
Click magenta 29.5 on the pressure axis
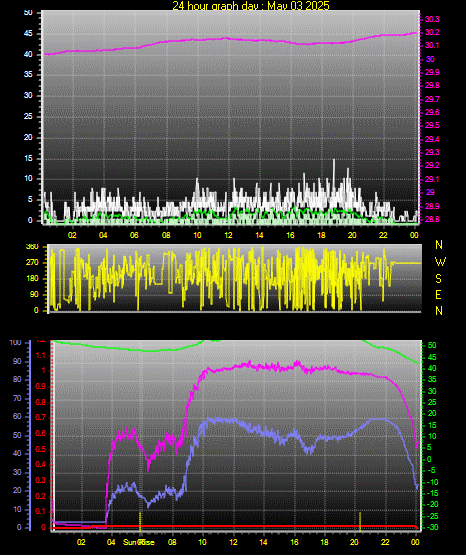tap(432, 125)
